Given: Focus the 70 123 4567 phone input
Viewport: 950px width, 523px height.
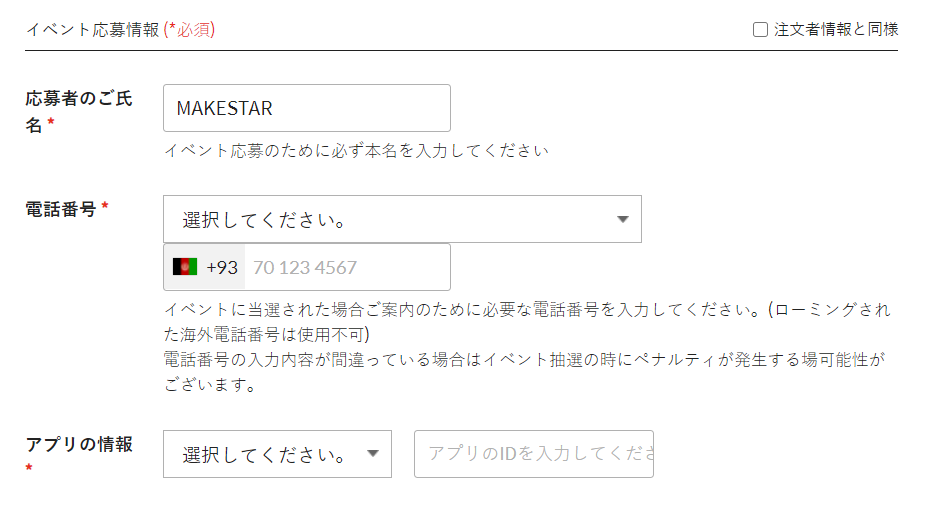Looking at the screenshot, I should (x=346, y=267).
